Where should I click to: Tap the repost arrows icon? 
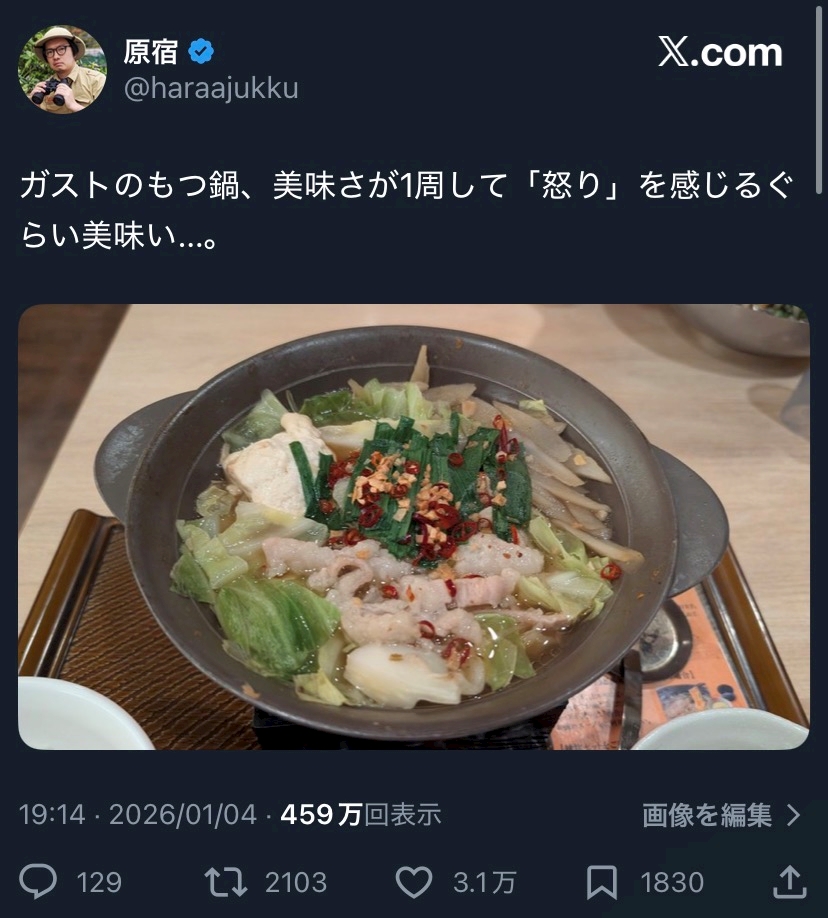225,882
